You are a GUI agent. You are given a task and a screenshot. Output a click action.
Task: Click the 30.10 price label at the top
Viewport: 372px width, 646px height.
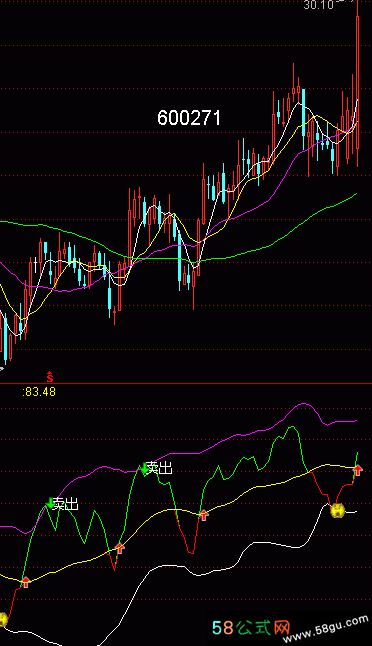(318, 5)
